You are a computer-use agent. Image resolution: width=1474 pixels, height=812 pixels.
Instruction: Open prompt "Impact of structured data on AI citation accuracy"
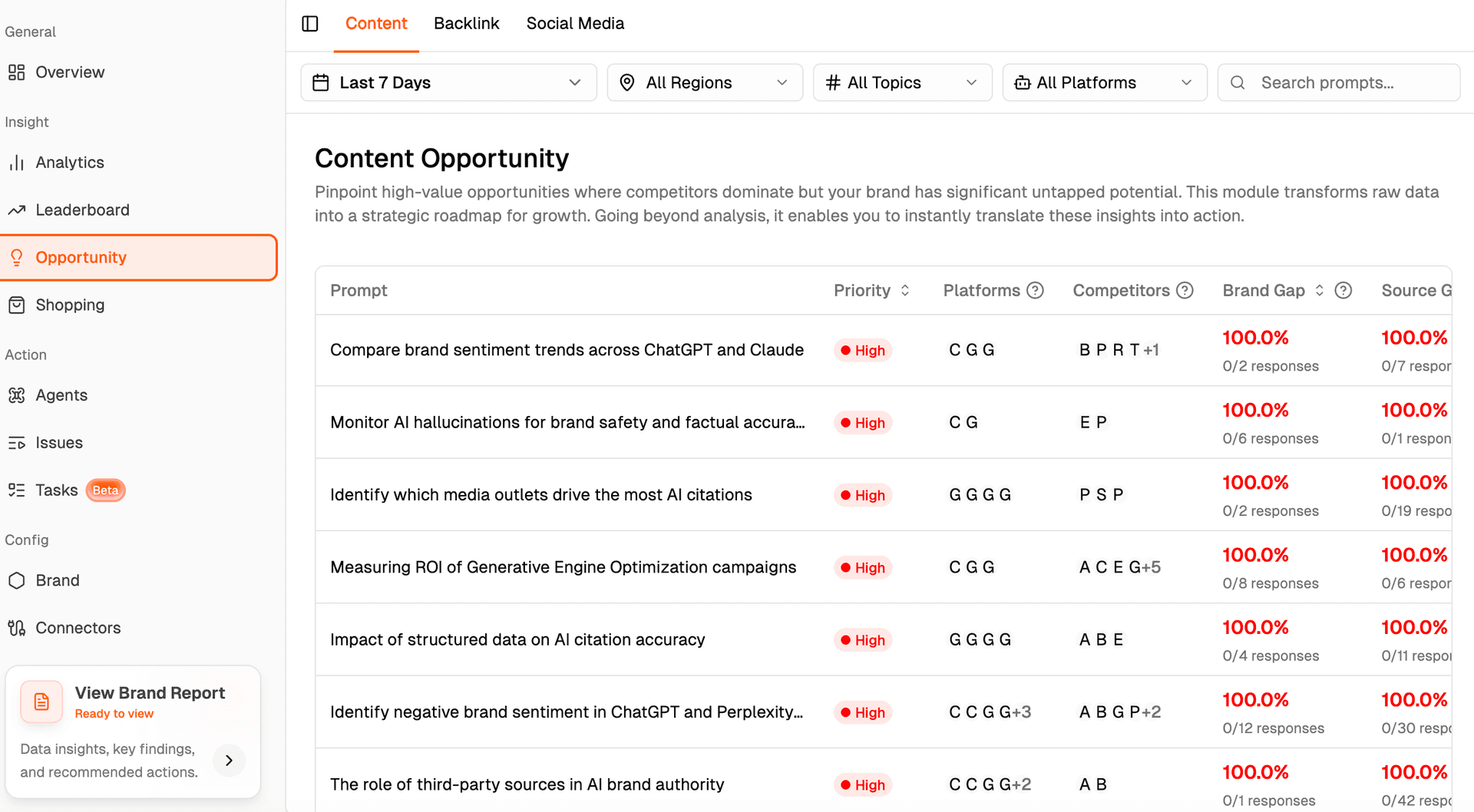(517, 640)
